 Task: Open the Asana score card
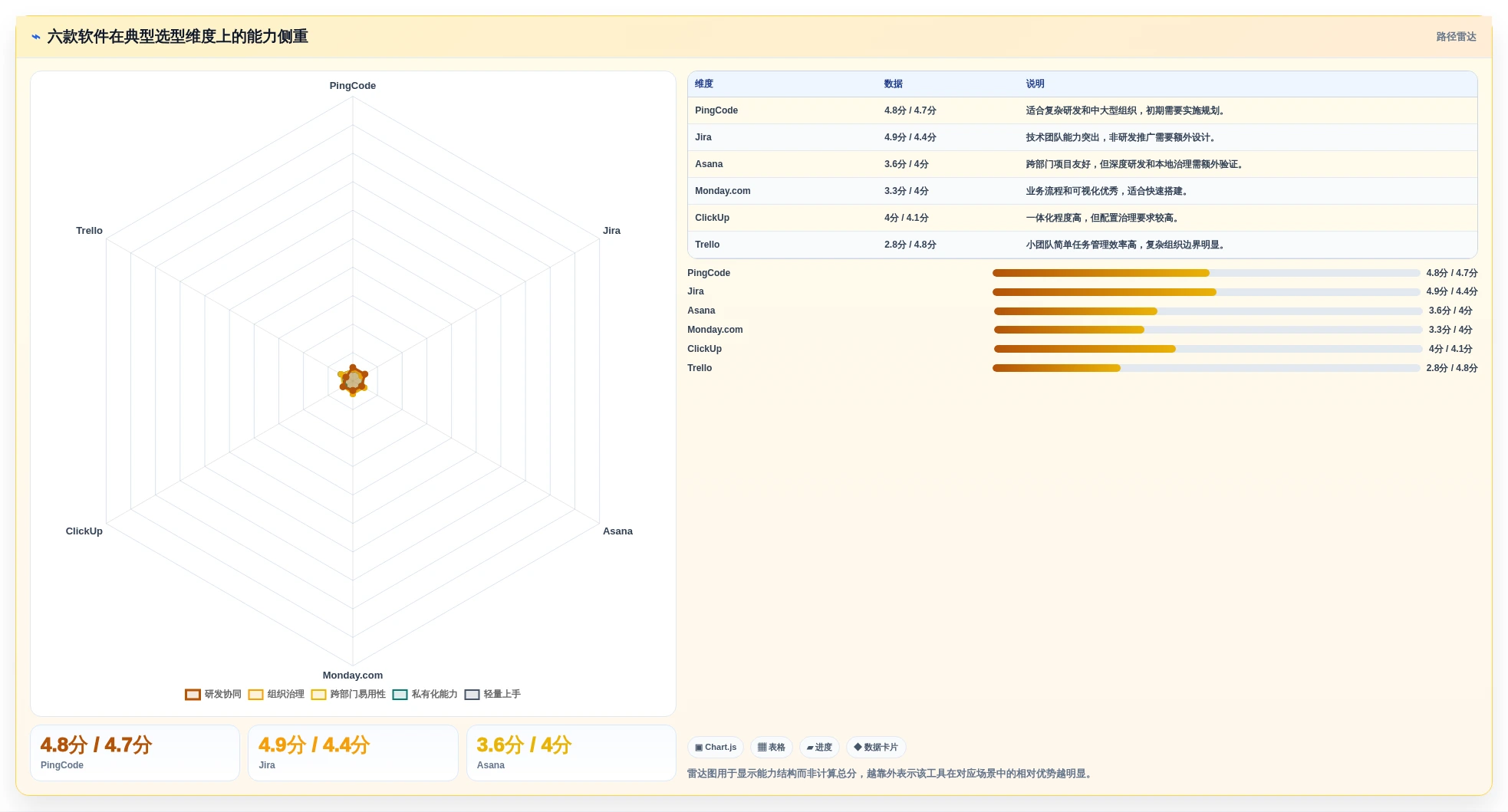(x=571, y=753)
